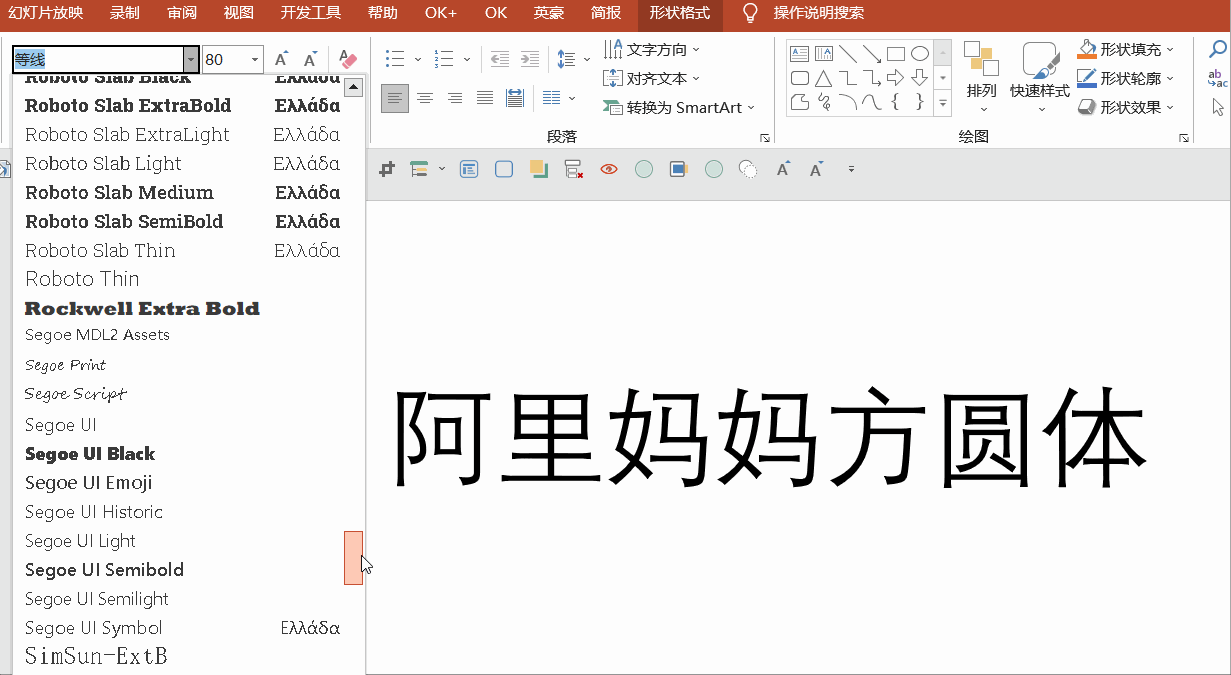Pick the straight line shape
Image resolution: width=1231 pixels, height=675 pixels.
click(848, 54)
